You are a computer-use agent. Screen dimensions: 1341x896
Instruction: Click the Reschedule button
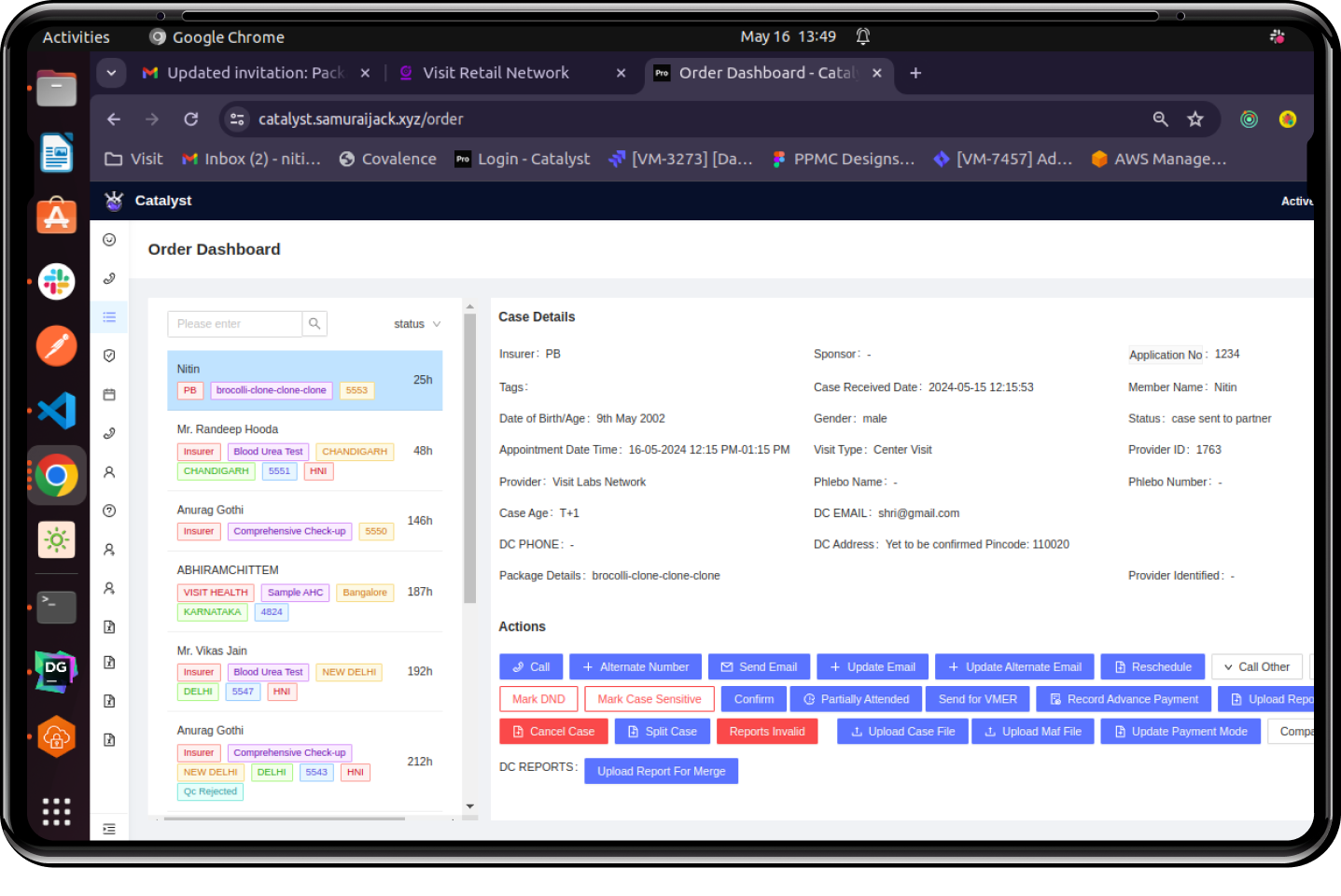click(x=1152, y=667)
